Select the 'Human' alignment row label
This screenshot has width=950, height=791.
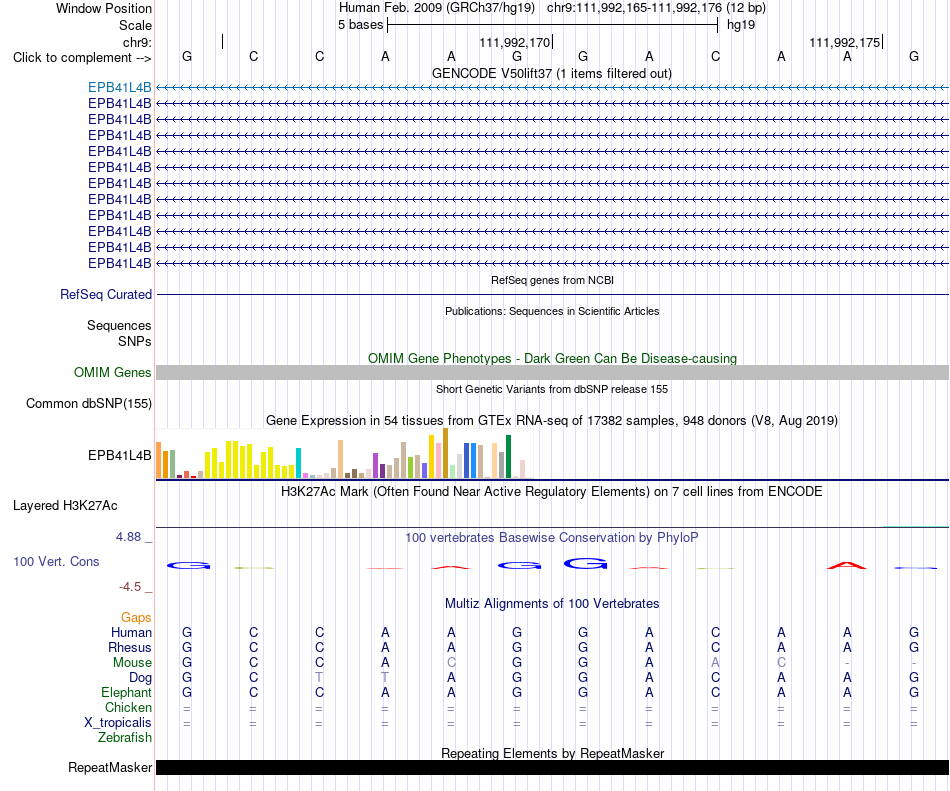tap(131, 632)
